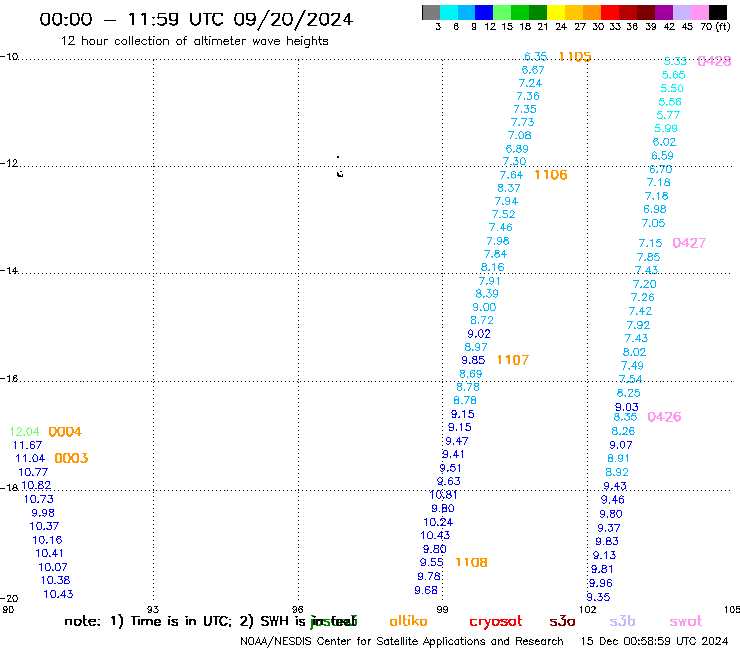740x650 pixels.
Task: Click the wave height value 7.92
Action: pyautogui.click(x=639, y=325)
